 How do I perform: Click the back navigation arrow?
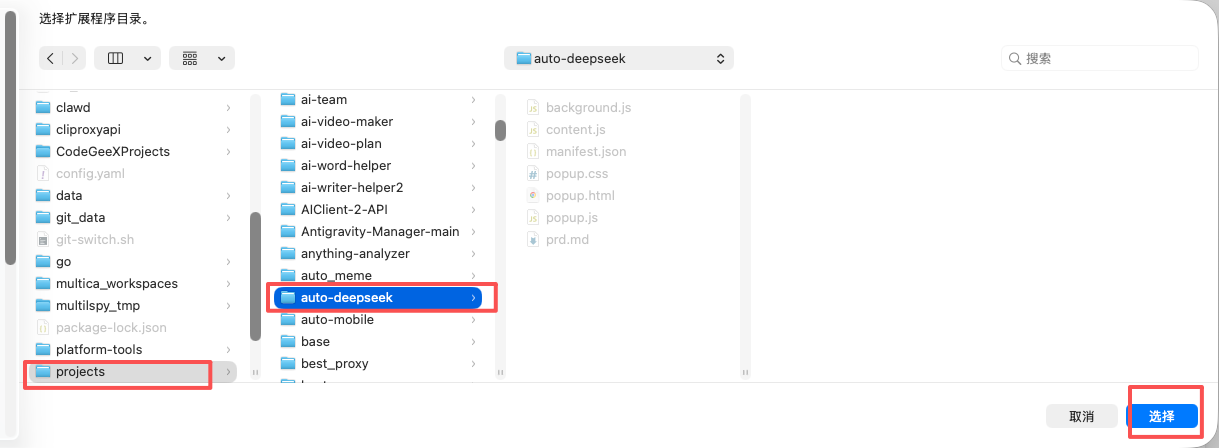(51, 59)
